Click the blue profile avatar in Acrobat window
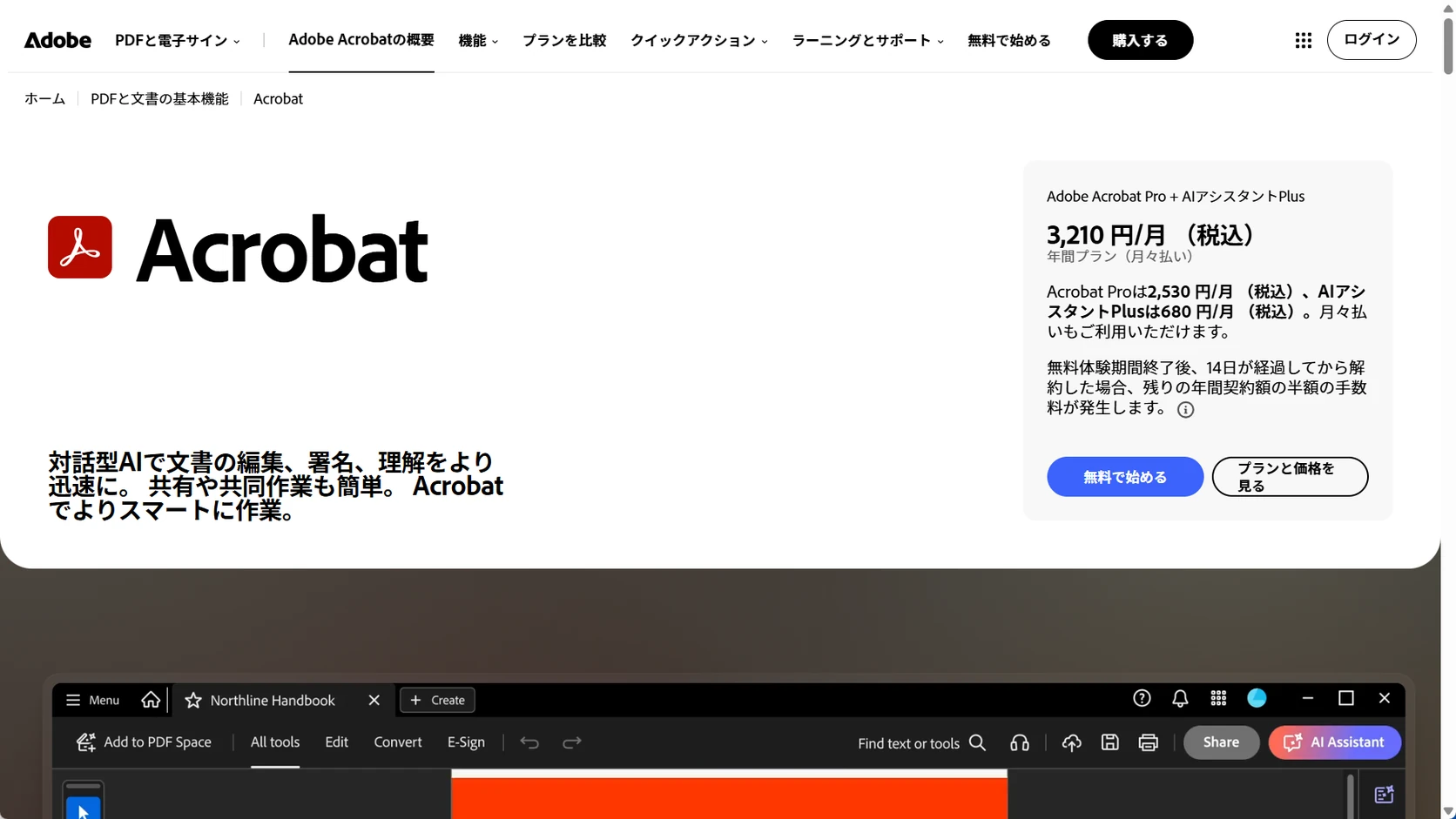This screenshot has height=819, width=1456. click(1257, 698)
